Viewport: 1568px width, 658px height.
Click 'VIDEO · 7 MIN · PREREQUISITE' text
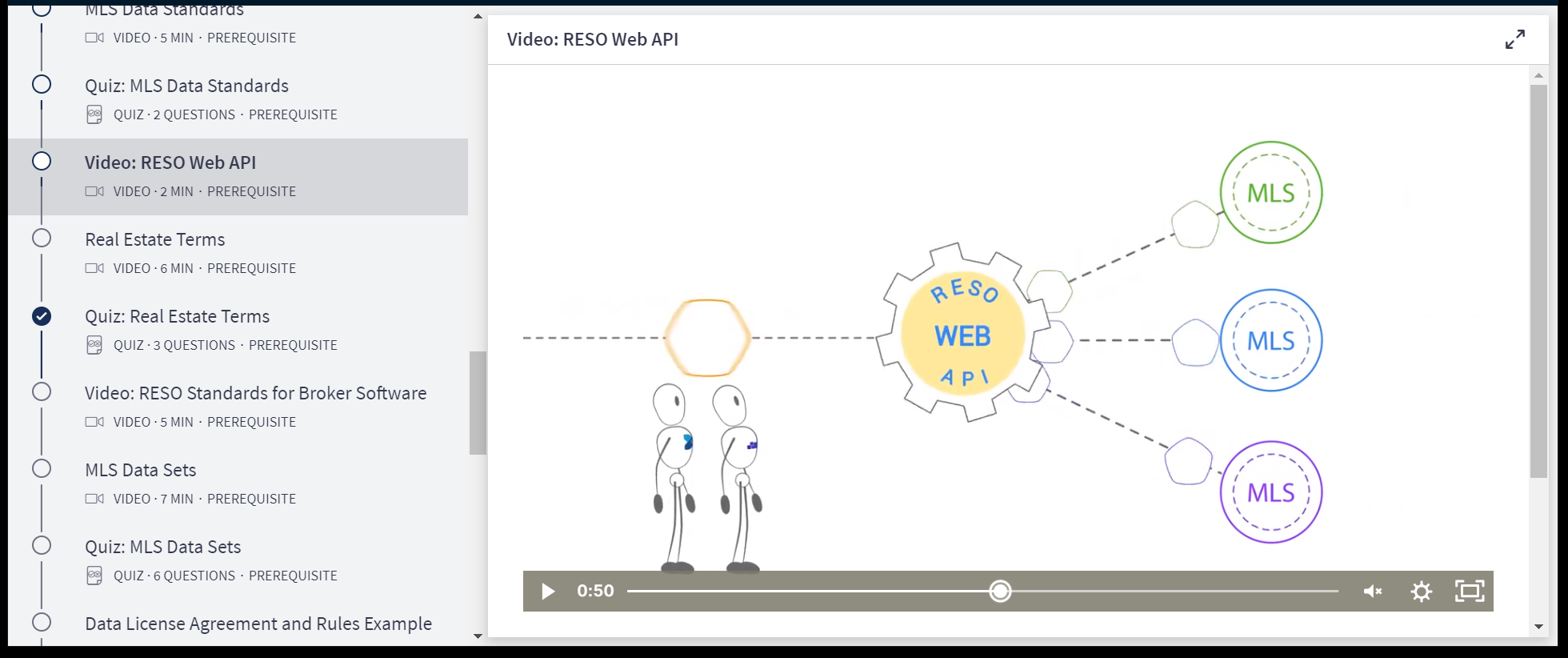pyautogui.click(x=205, y=499)
